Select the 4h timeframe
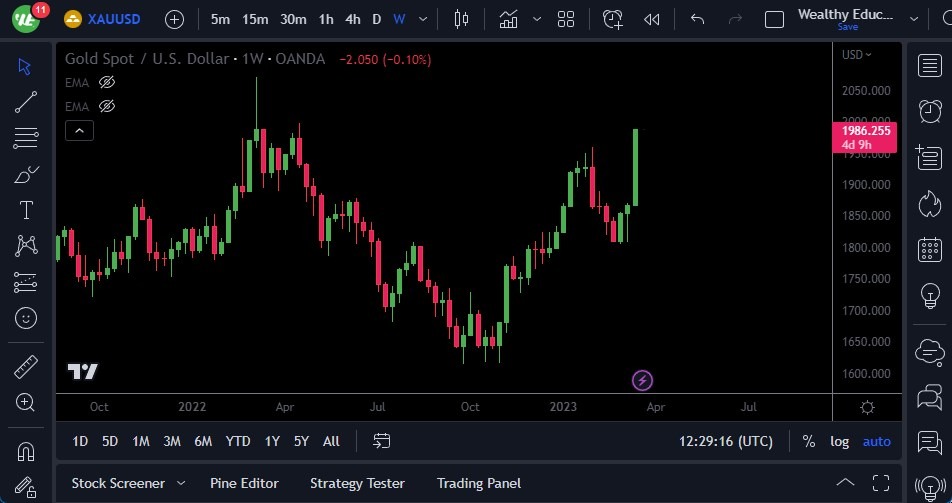 coord(352,19)
